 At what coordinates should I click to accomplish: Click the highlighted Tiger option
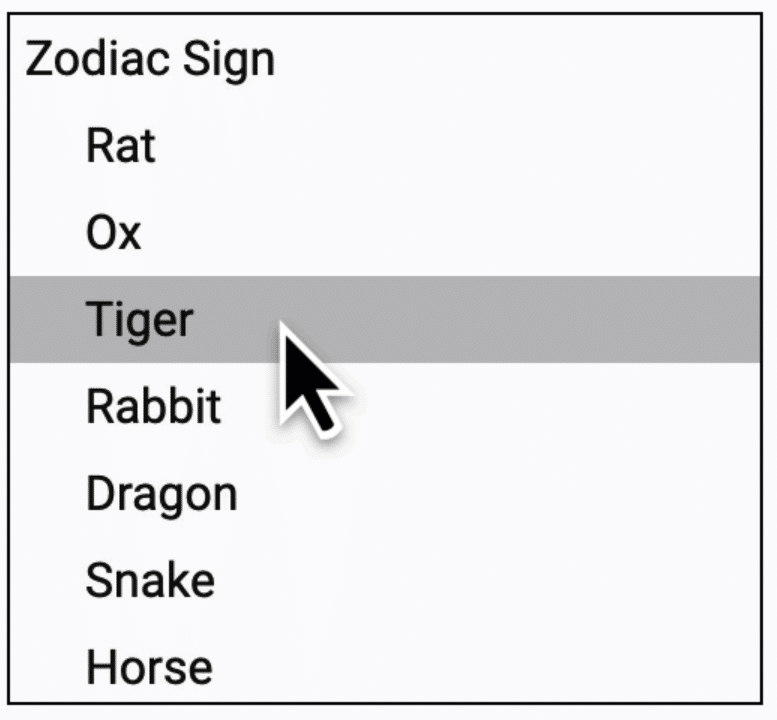(x=139, y=320)
